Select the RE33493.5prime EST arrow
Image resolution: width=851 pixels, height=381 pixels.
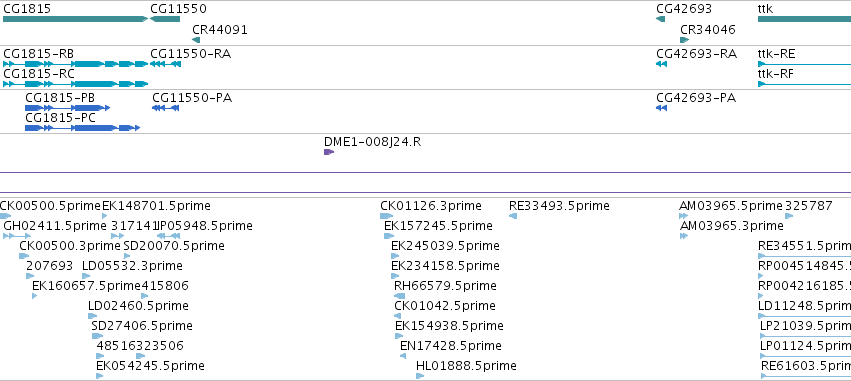(513, 216)
